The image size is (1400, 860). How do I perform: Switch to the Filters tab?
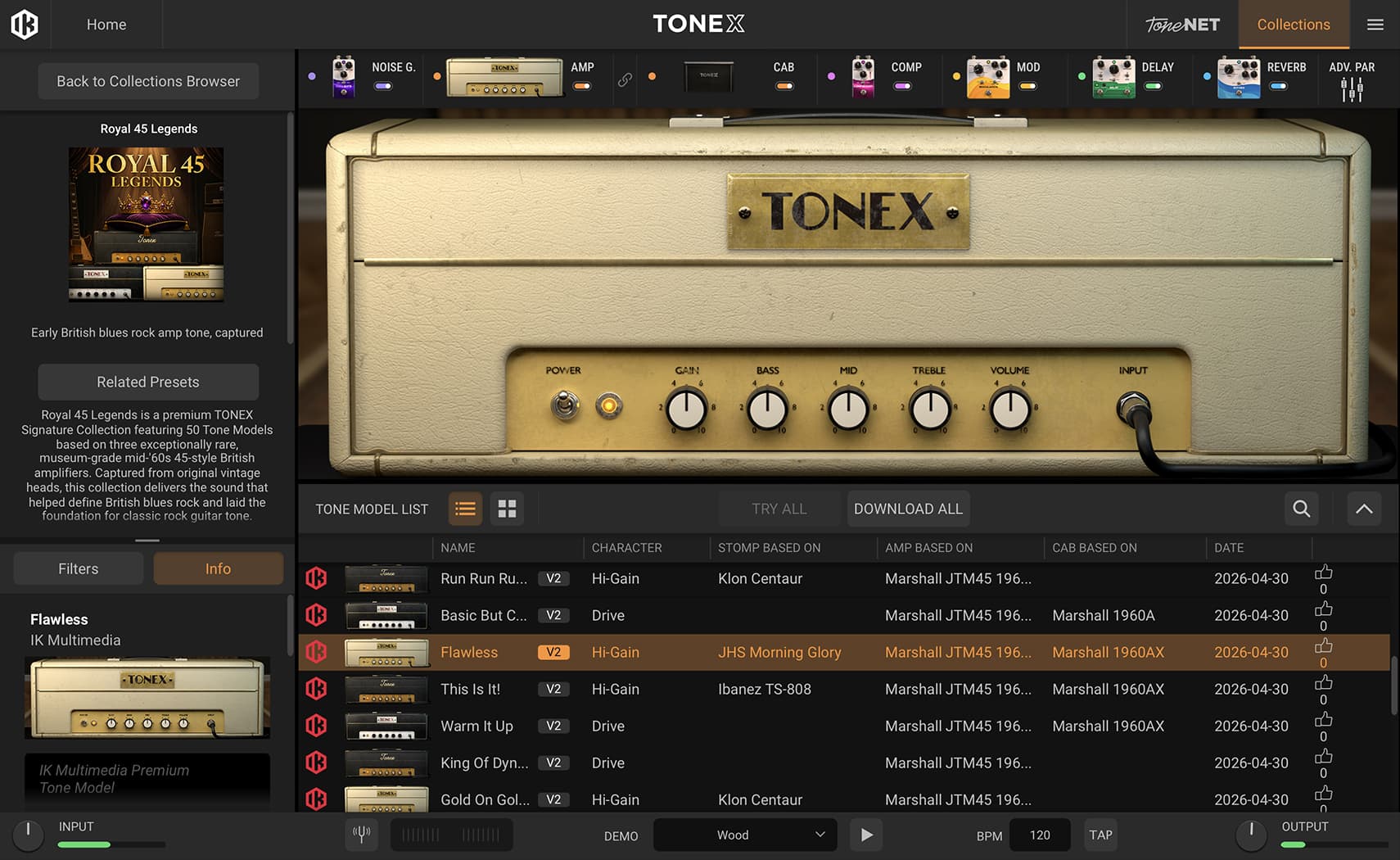tap(79, 568)
